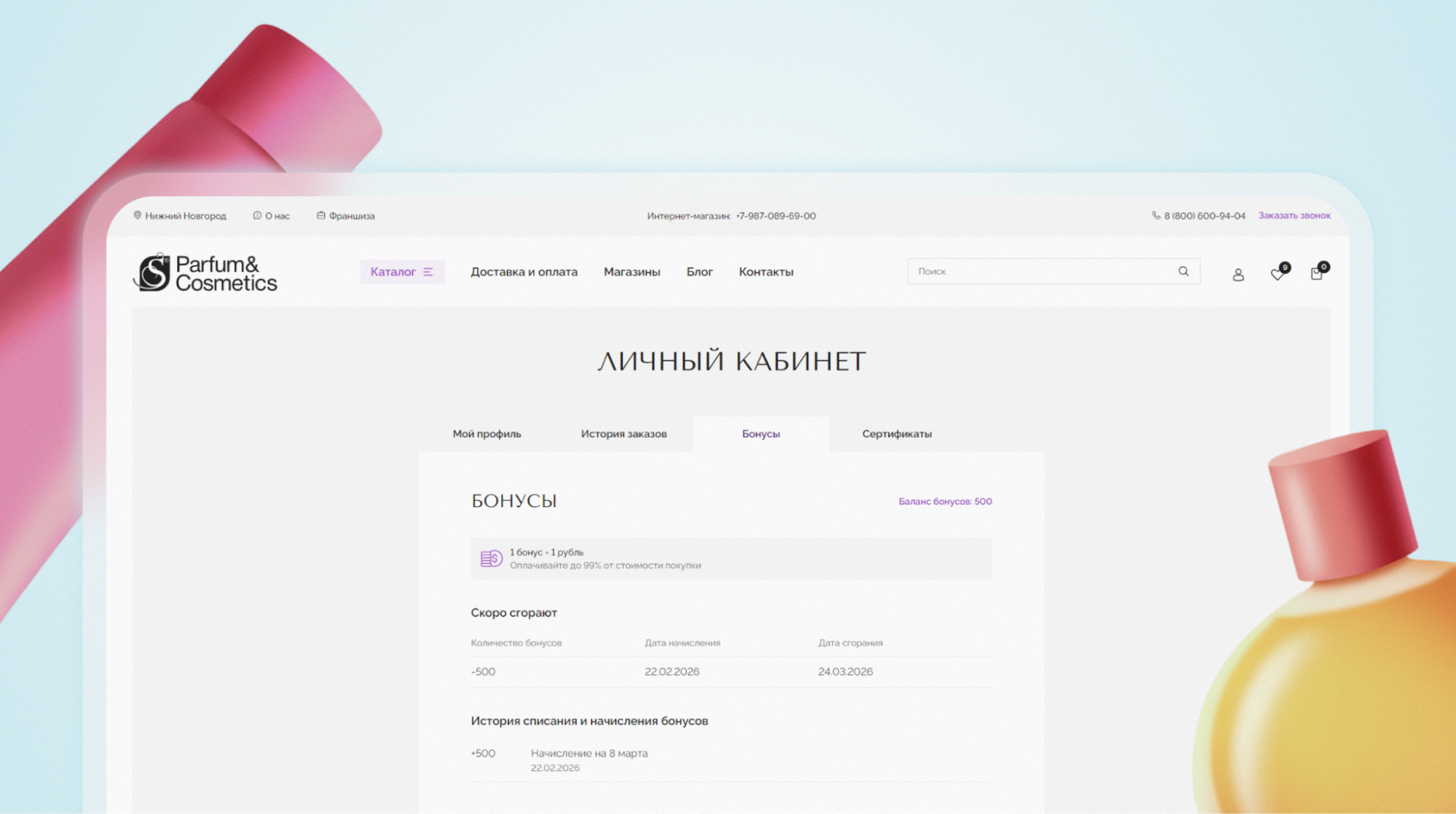Open the Контакты page
1456x814 pixels.
[x=766, y=272]
